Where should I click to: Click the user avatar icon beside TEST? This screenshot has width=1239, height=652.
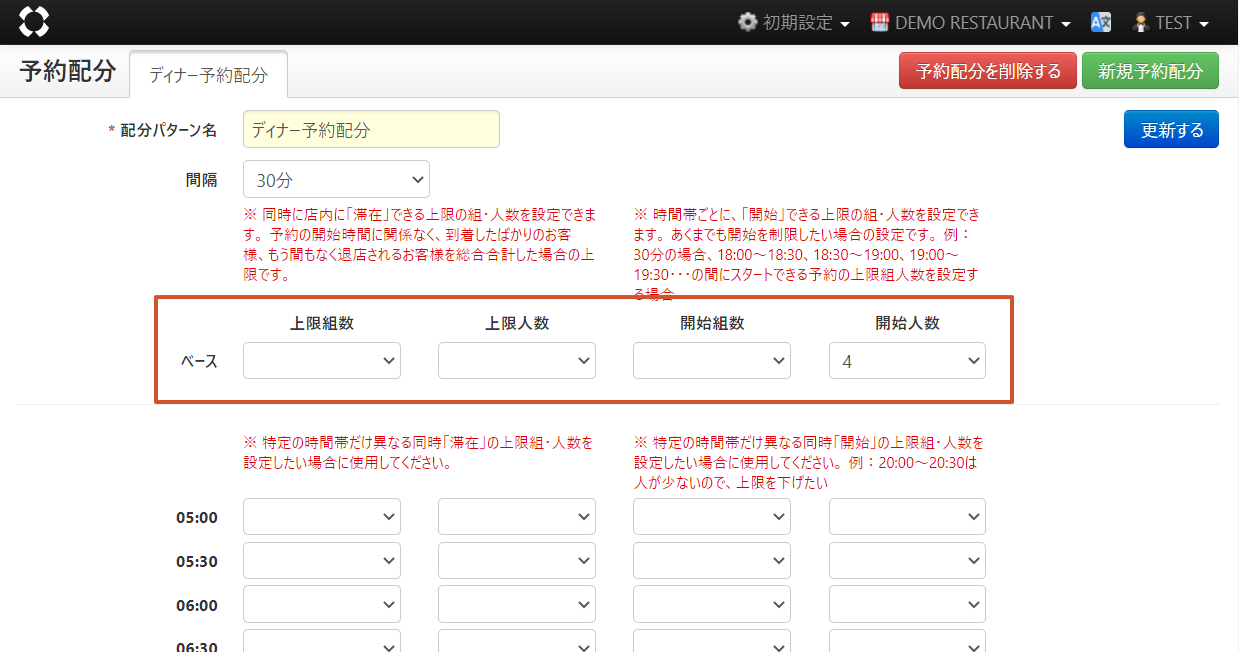[1141, 22]
